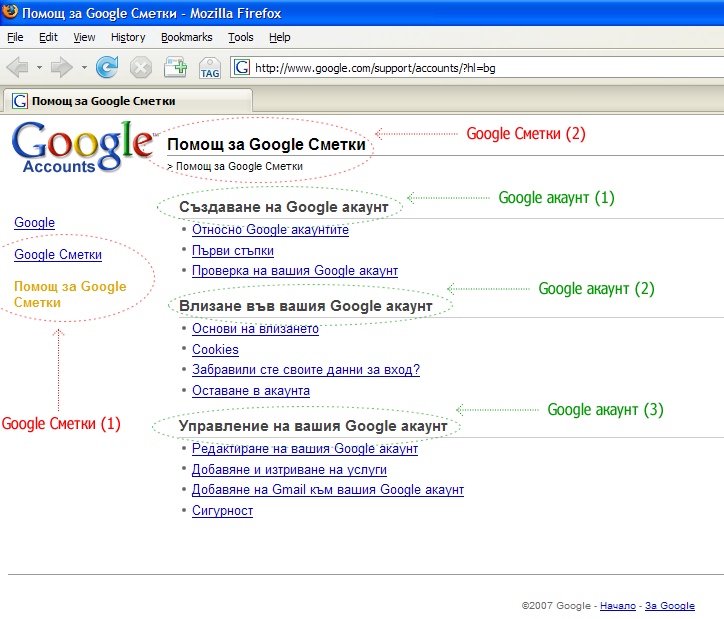Open the Основи на влизането link
724x619 pixels.
tap(255, 328)
